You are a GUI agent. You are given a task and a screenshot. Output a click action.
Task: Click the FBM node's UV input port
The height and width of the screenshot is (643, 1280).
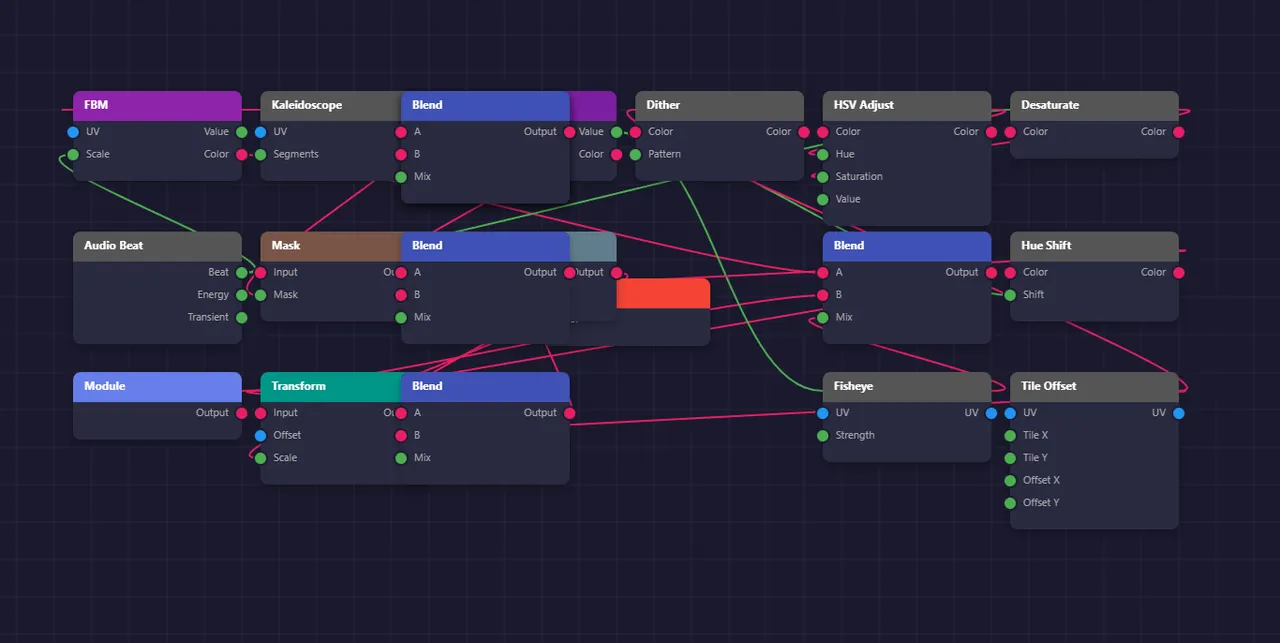73,132
